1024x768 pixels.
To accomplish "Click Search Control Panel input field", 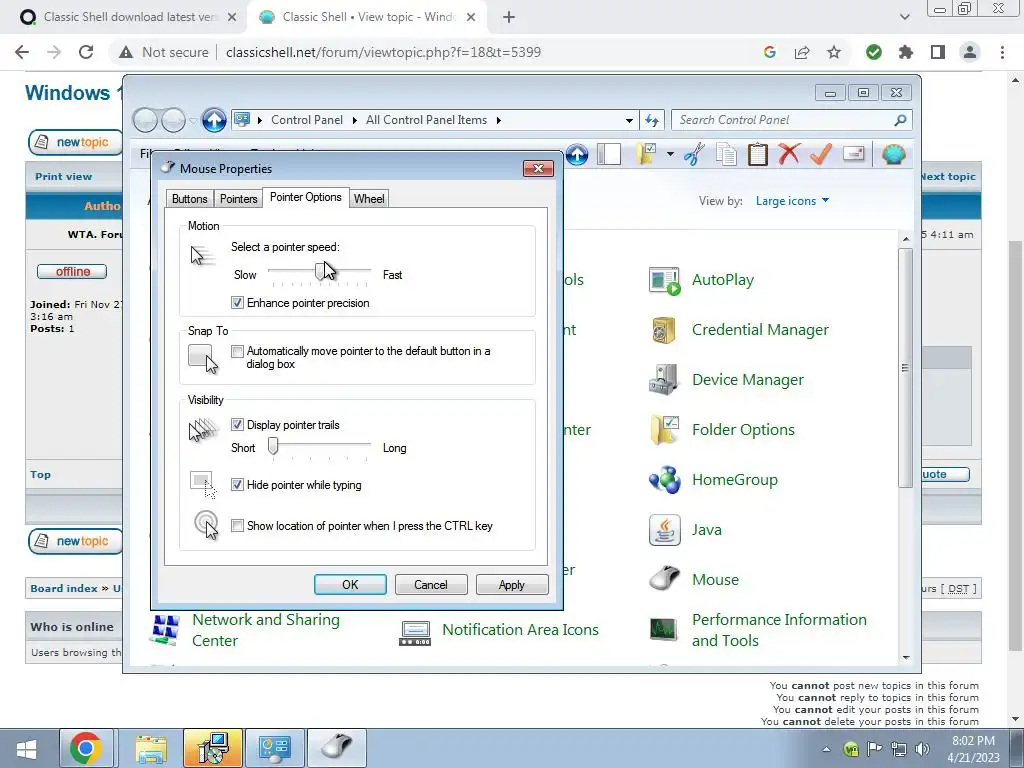I will [784, 120].
